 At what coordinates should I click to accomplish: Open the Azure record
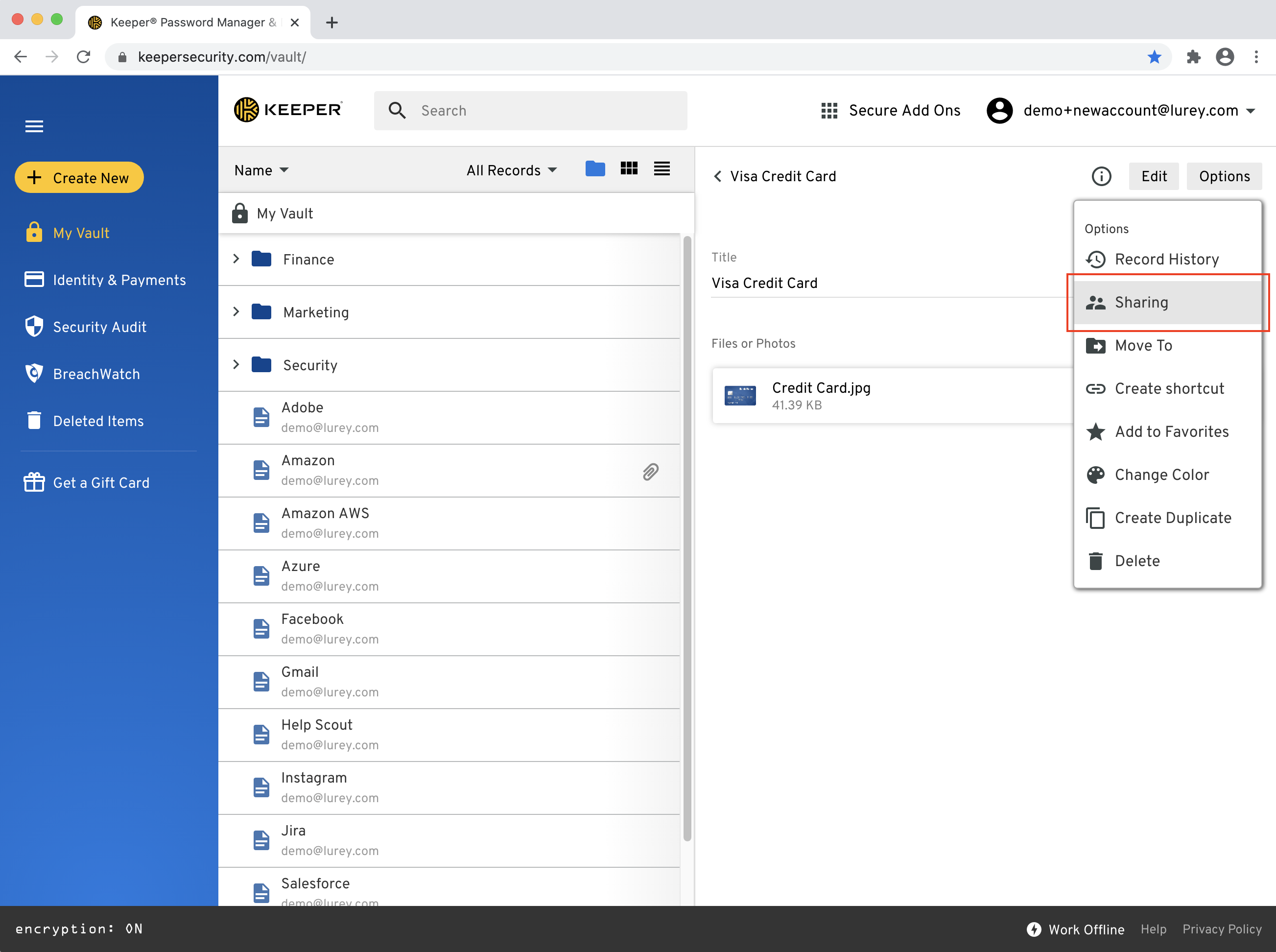(x=449, y=576)
